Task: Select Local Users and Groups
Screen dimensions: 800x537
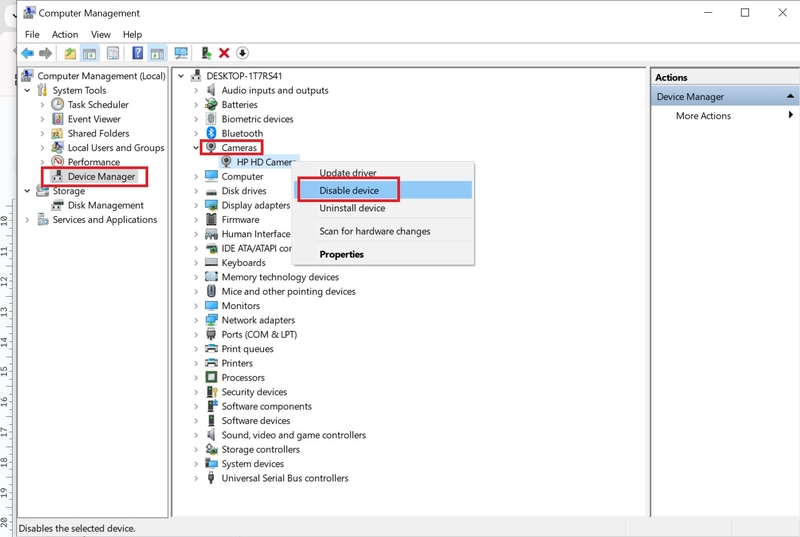Action: [x=116, y=147]
